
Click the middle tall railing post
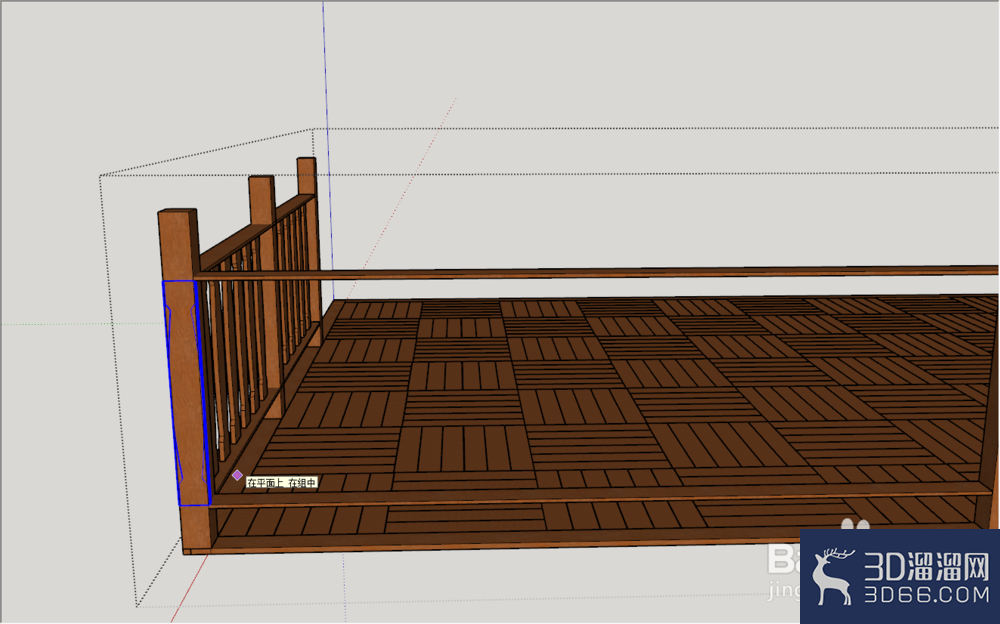tap(268, 297)
